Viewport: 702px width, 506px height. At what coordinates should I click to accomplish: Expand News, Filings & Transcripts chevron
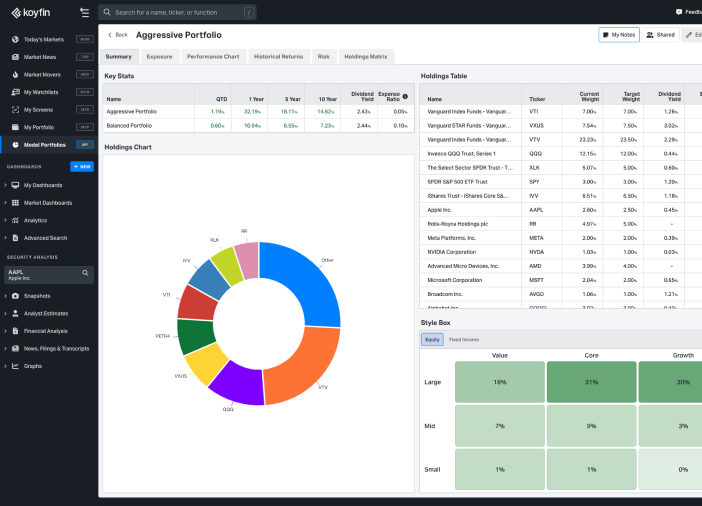(x=5, y=348)
